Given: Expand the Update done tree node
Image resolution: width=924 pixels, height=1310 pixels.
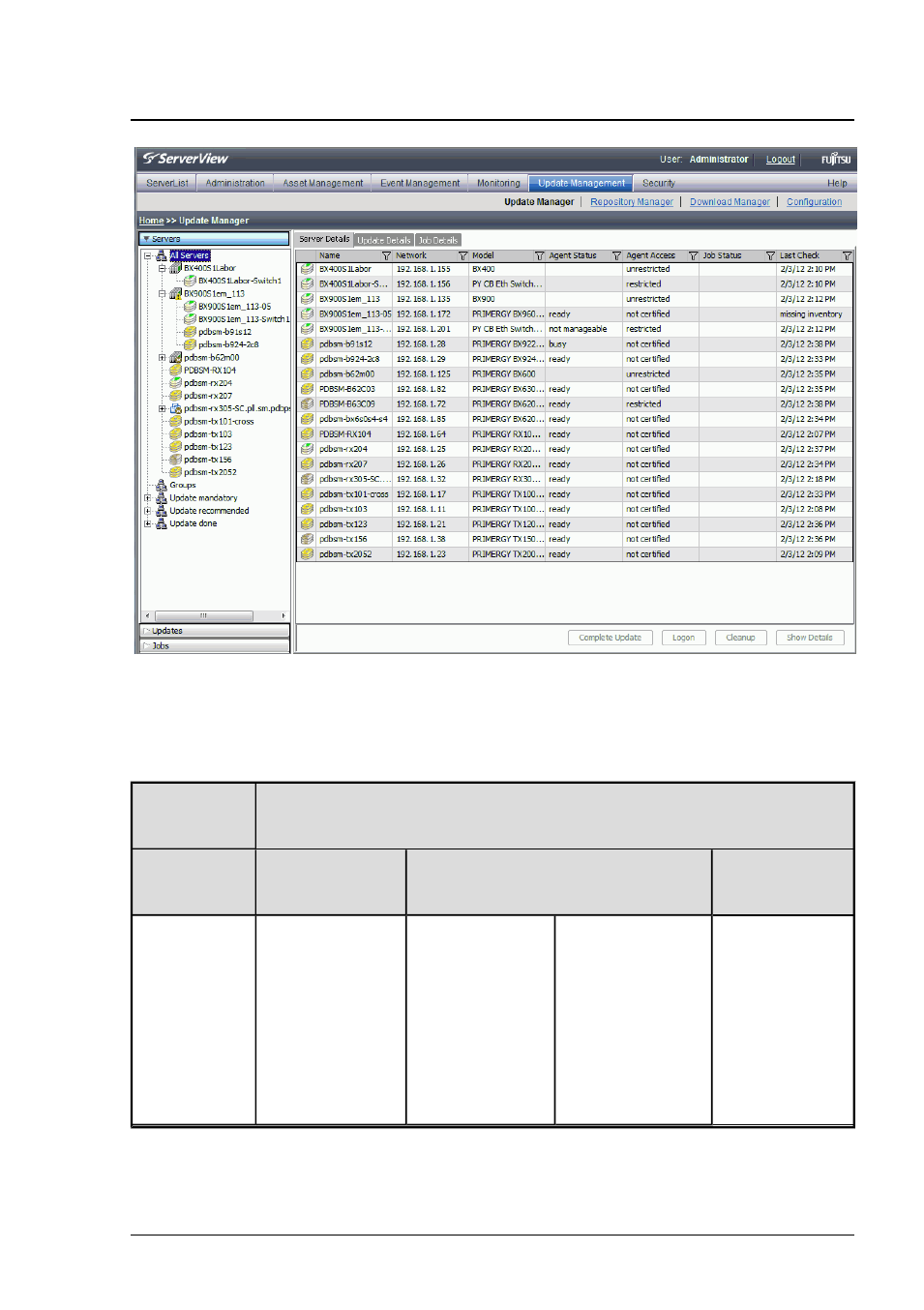Looking at the screenshot, I should [x=147, y=522].
